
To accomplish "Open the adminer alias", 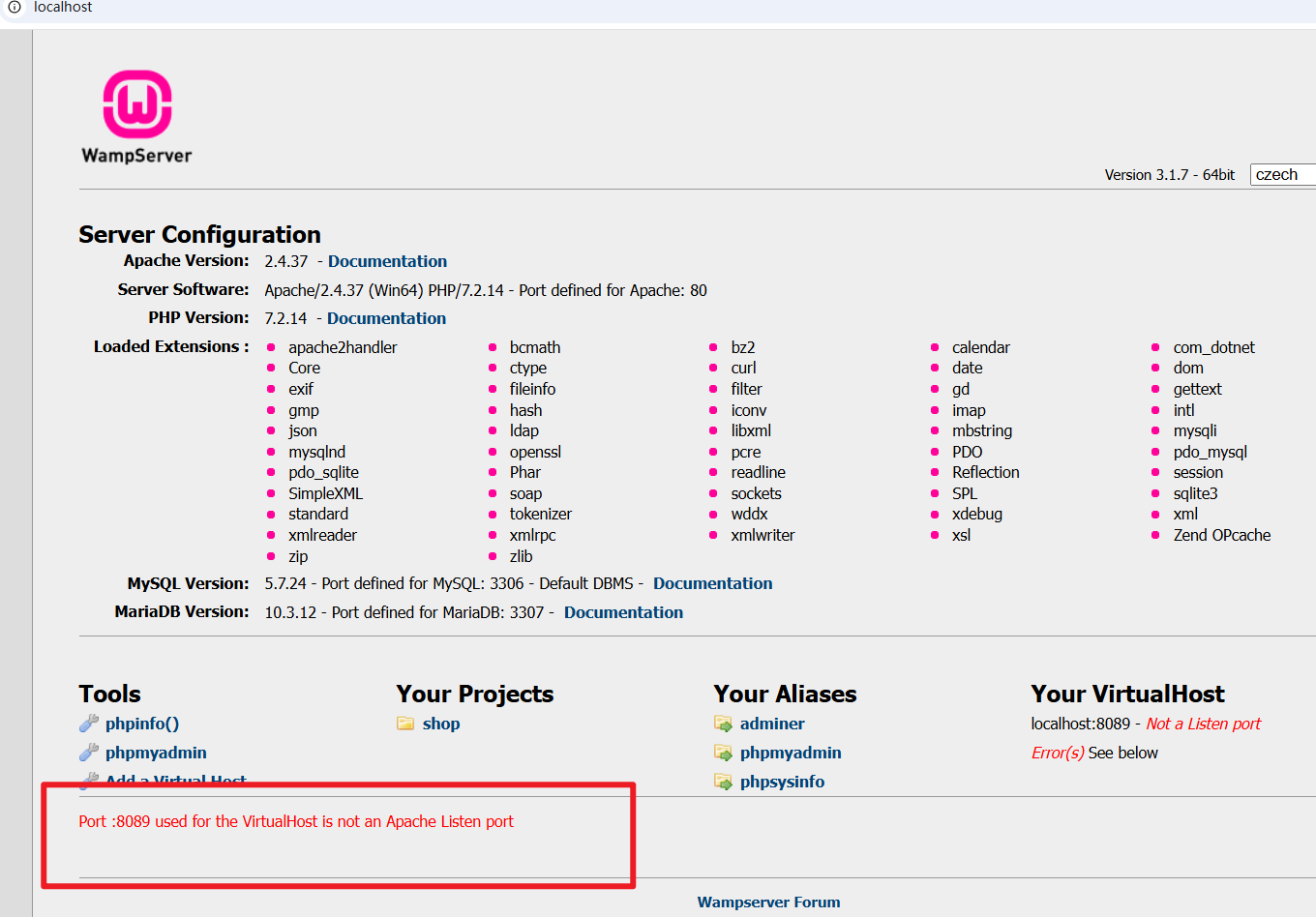I will [772, 724].
